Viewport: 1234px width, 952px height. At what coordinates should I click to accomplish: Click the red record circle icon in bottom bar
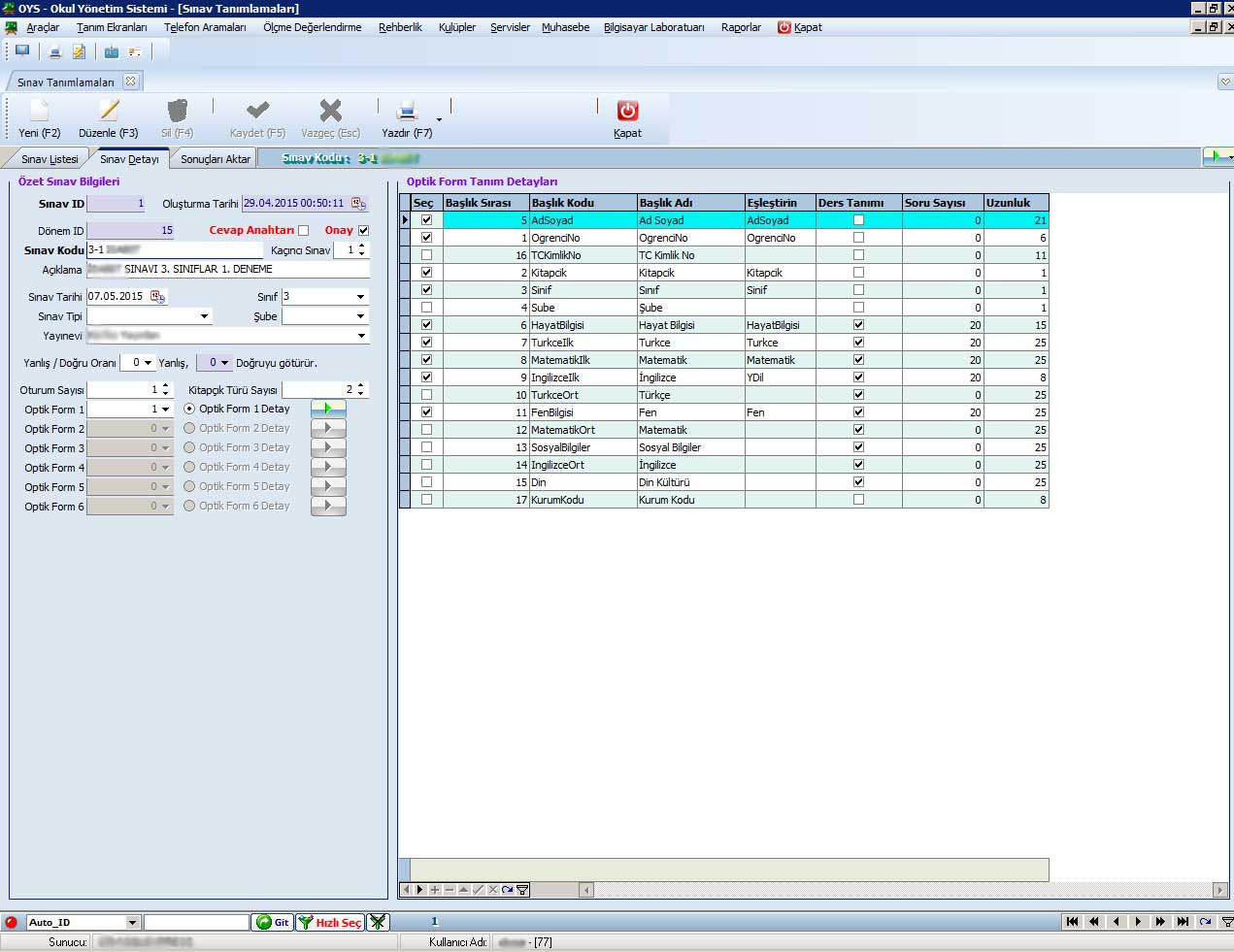pyautogui.click(x=12, y=922)
